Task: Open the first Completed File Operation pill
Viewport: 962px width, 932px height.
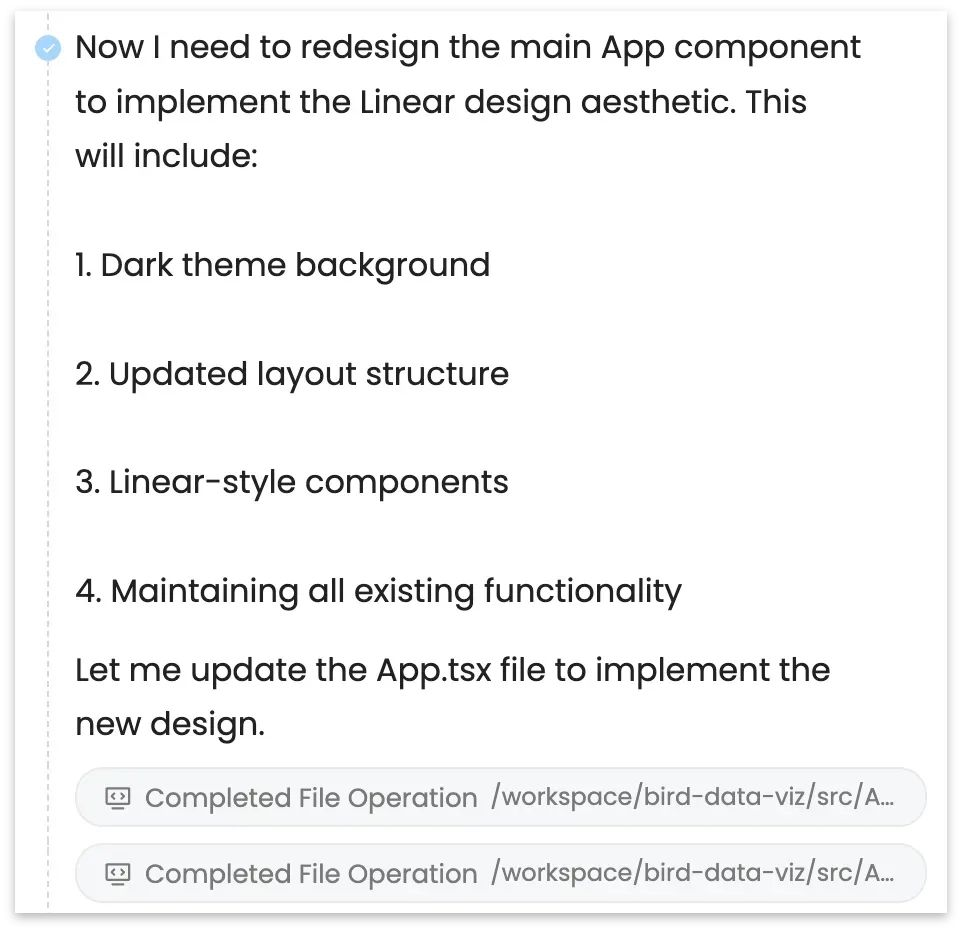Action: tap(501, 797)
